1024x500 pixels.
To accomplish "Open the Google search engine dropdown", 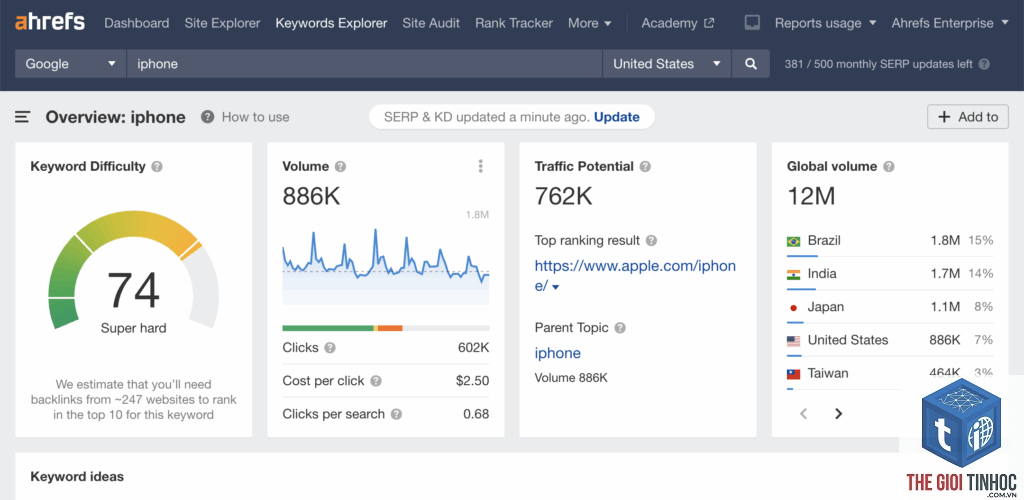I will [x=71, y=64].
